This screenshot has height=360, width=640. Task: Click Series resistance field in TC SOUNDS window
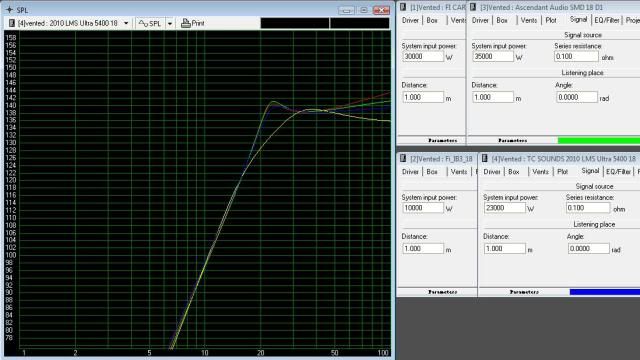588,208
